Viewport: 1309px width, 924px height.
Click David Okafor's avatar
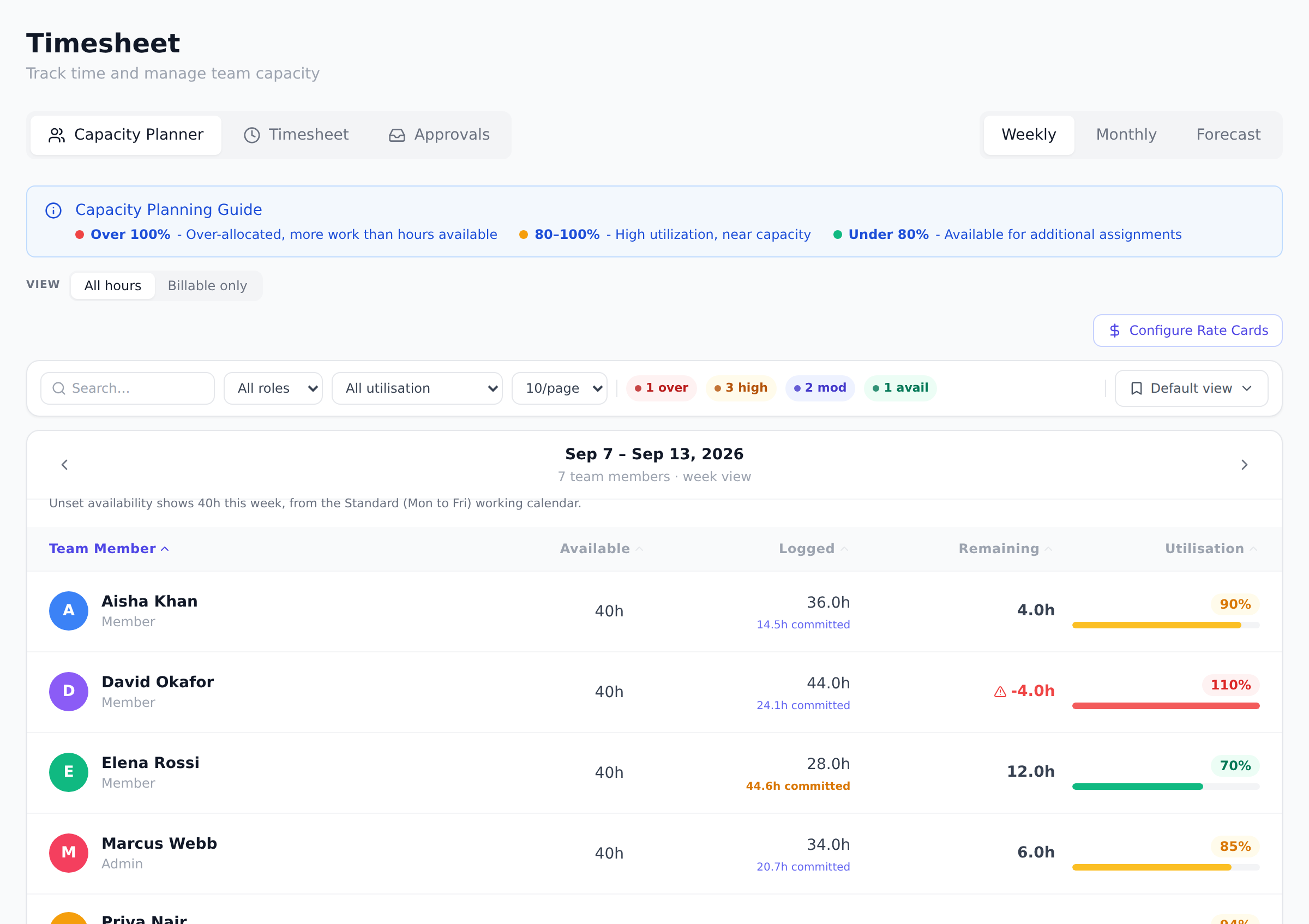tap(68, 692)
